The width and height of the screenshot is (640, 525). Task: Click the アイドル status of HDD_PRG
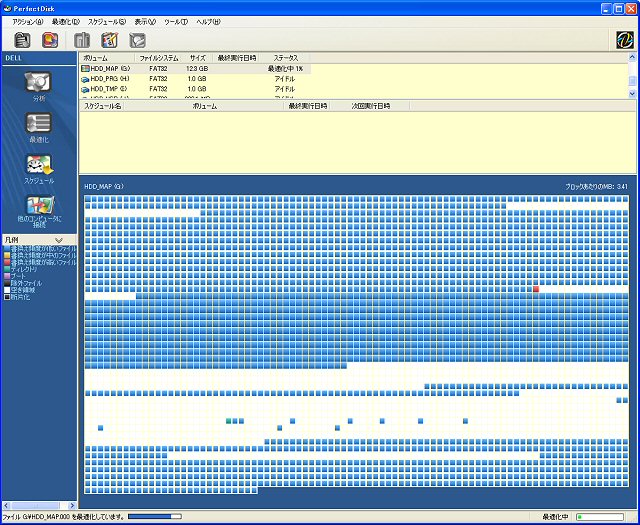(x=284, y=79)
